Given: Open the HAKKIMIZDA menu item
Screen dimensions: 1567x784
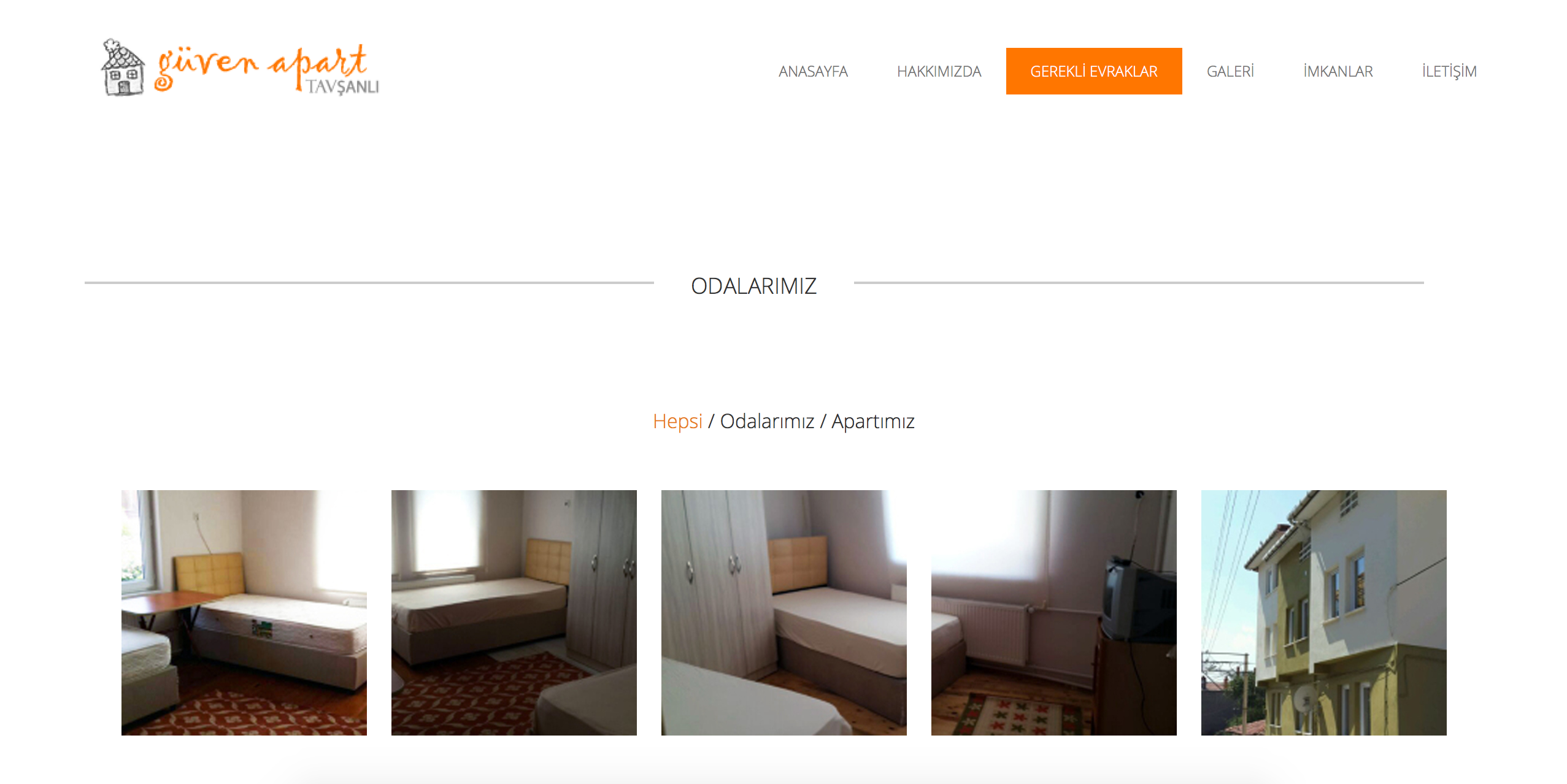Looking at the screenshot, I should tap(939, 71).
